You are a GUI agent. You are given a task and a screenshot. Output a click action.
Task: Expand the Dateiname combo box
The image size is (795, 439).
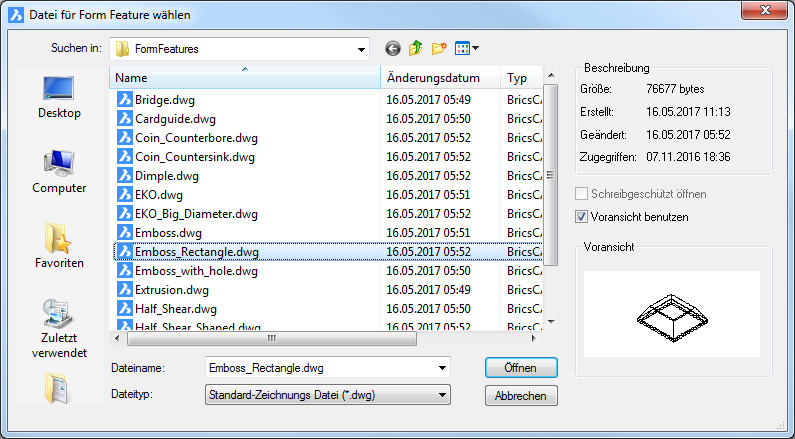click(x=442, y=368)
